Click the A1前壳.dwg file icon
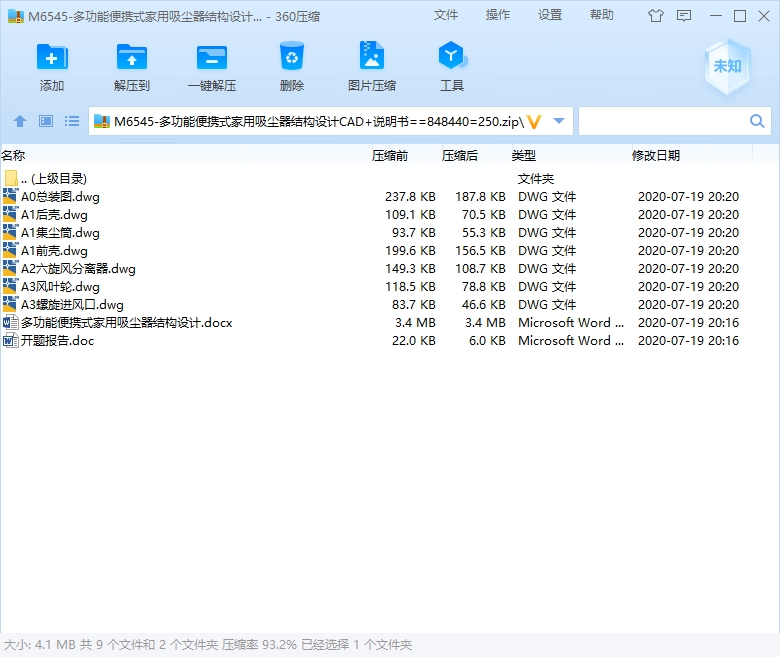 tap(10, 250)
